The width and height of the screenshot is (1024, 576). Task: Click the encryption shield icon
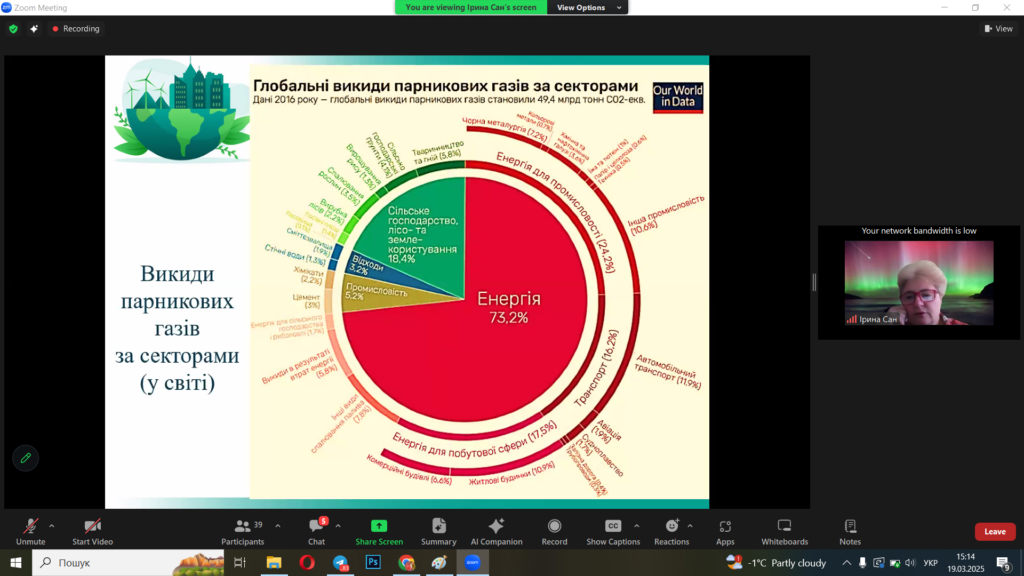(13, 29)
